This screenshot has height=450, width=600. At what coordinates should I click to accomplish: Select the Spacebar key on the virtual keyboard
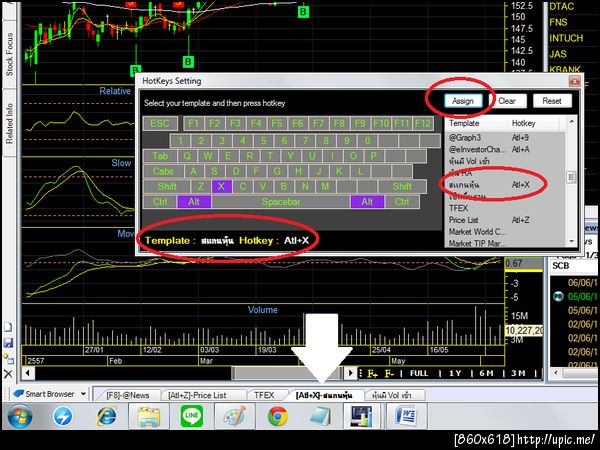[281, 202]
